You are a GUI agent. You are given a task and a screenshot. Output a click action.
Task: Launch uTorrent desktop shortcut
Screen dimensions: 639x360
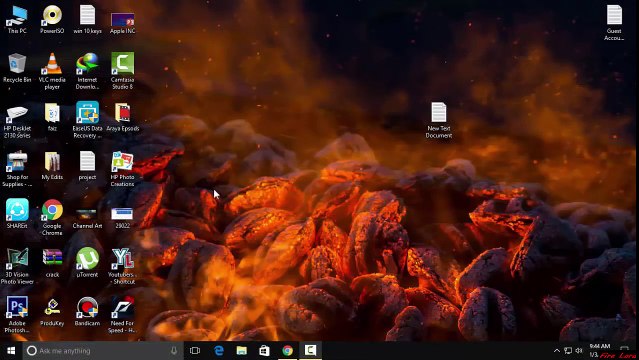click(x=87, y=263)
